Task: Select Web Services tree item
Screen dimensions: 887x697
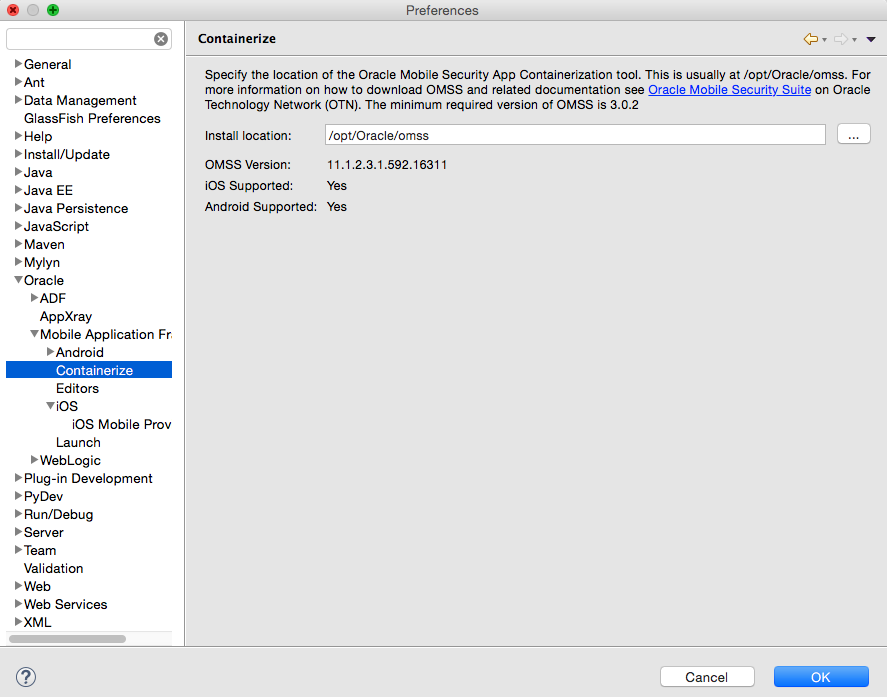Action: pos(66,604)
